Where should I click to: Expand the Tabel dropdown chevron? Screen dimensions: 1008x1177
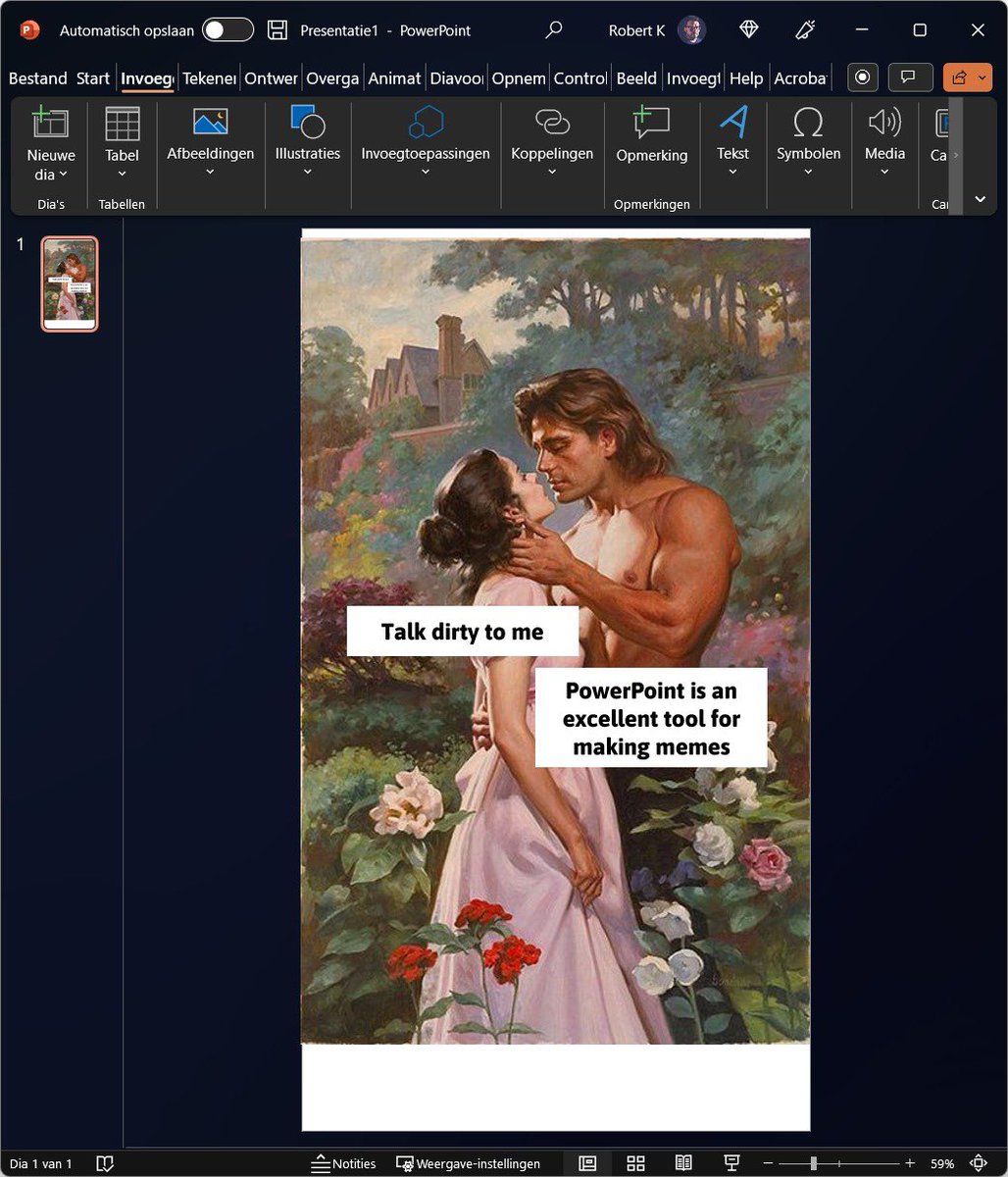pyautogui.click(x=123, y=175)
